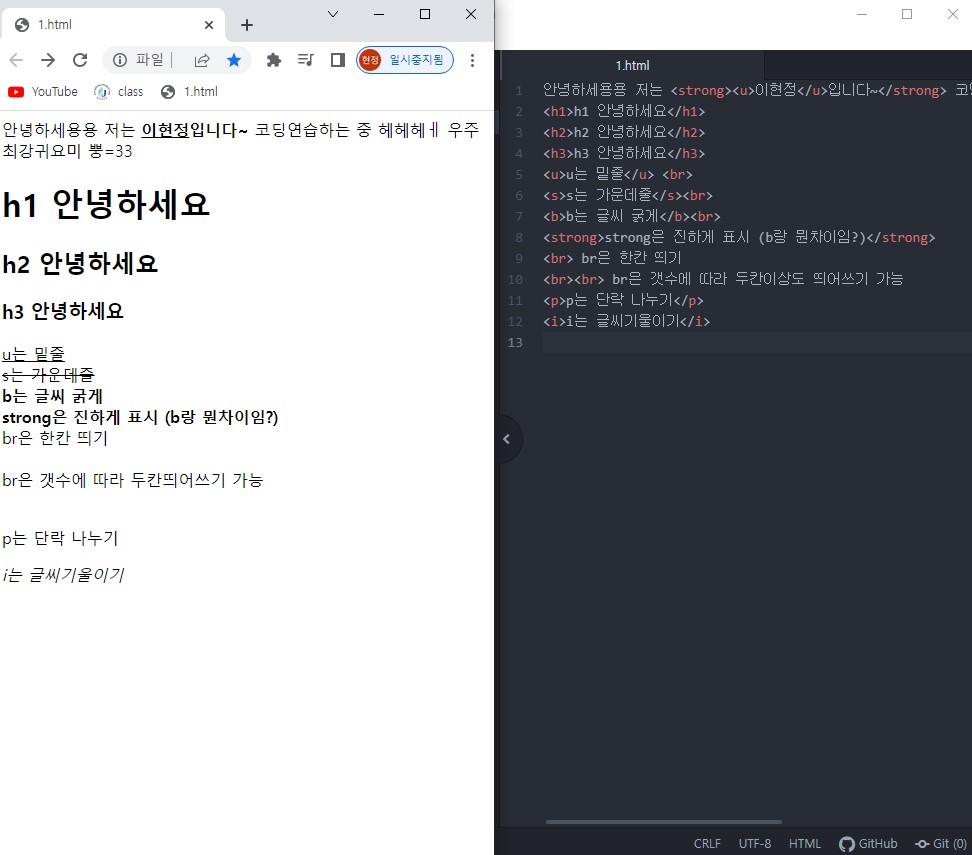
Task: Click the bold 'b는 글씨 굵게' text
Action: coord(53,396)
